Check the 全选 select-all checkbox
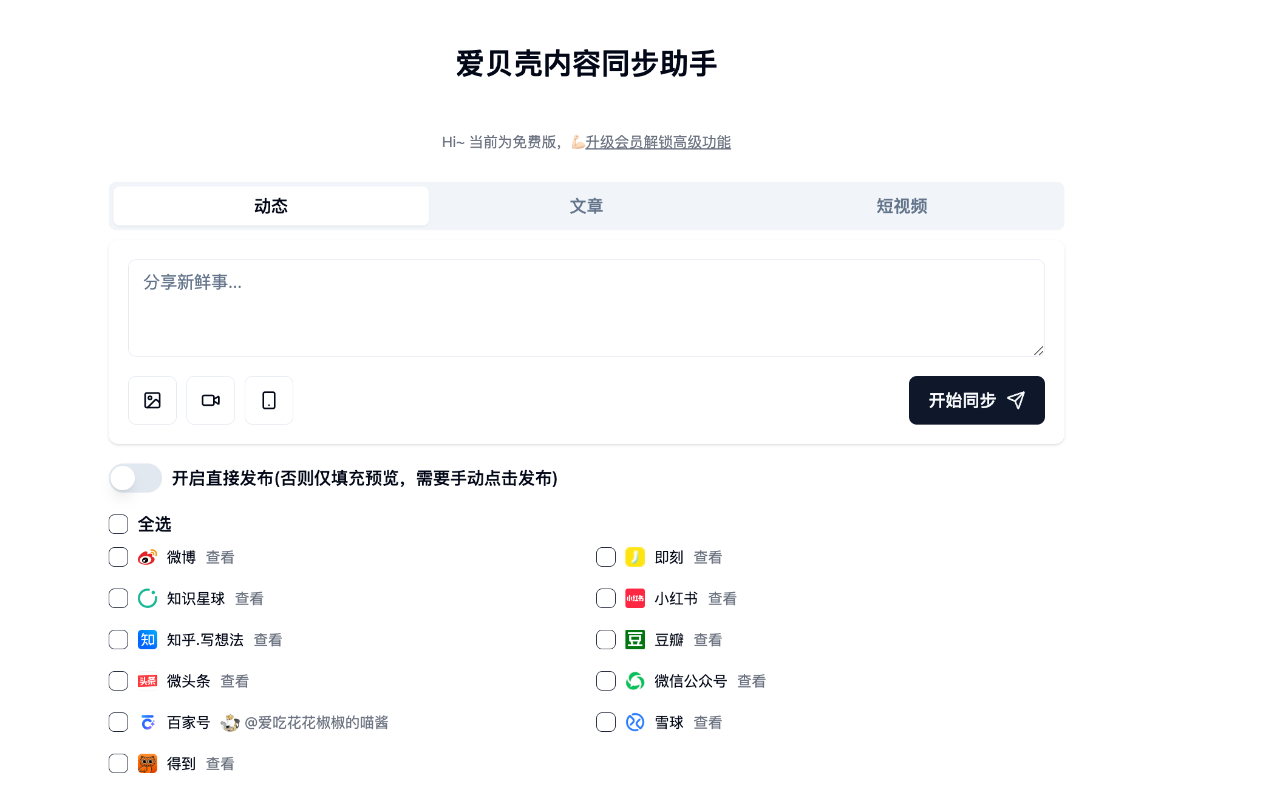This screenshot has height=800, width=1280. tap(118, 524)
